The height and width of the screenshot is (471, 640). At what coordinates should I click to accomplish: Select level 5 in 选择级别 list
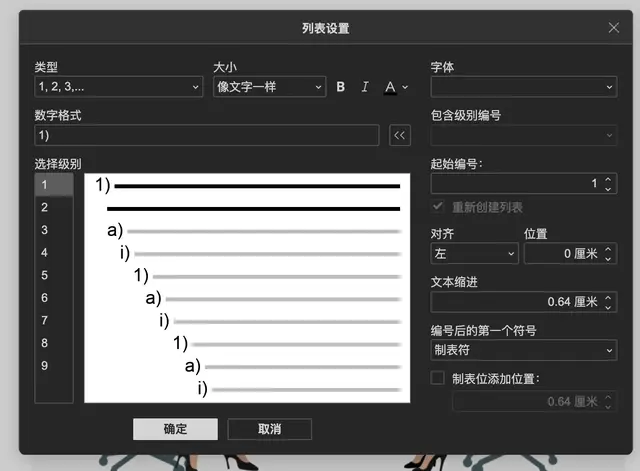(x=54, y=275)
